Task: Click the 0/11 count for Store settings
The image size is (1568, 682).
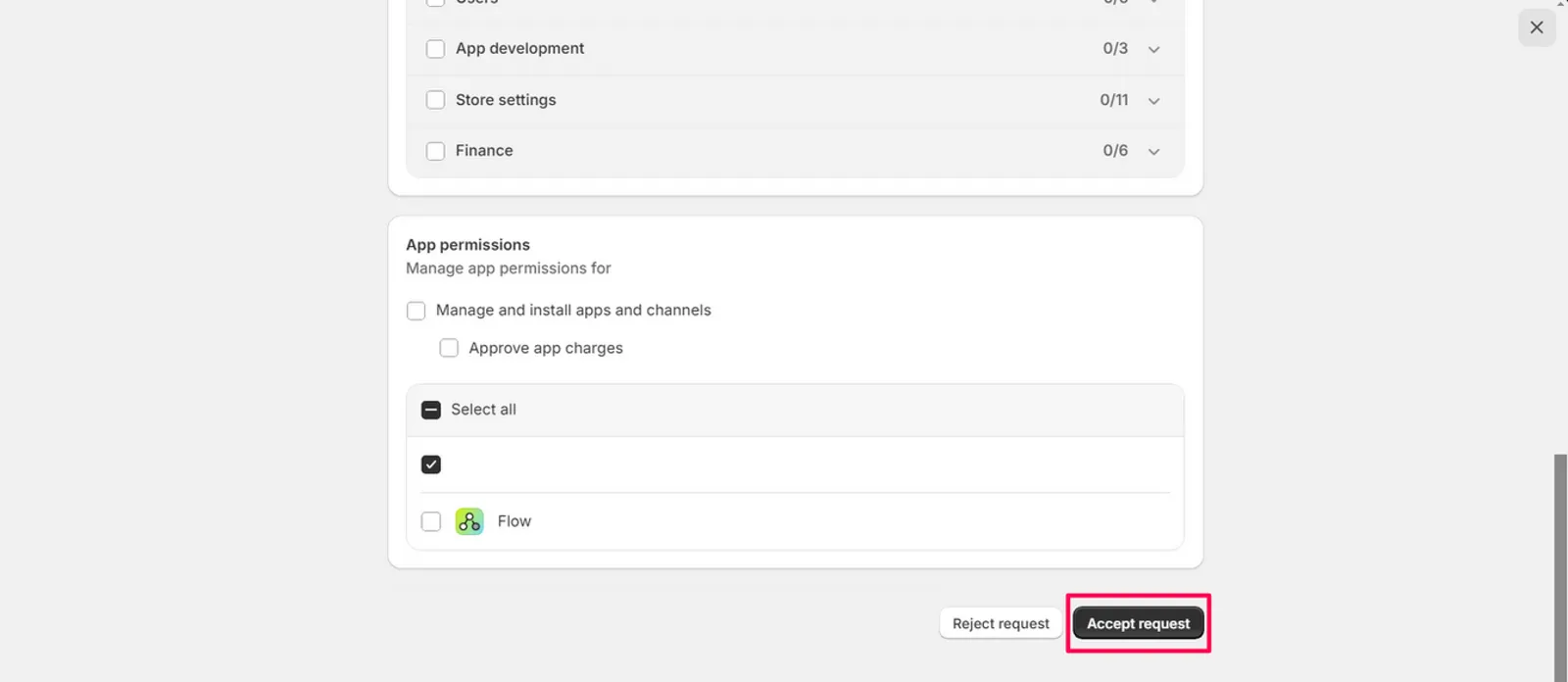Action: [1114, 100]
